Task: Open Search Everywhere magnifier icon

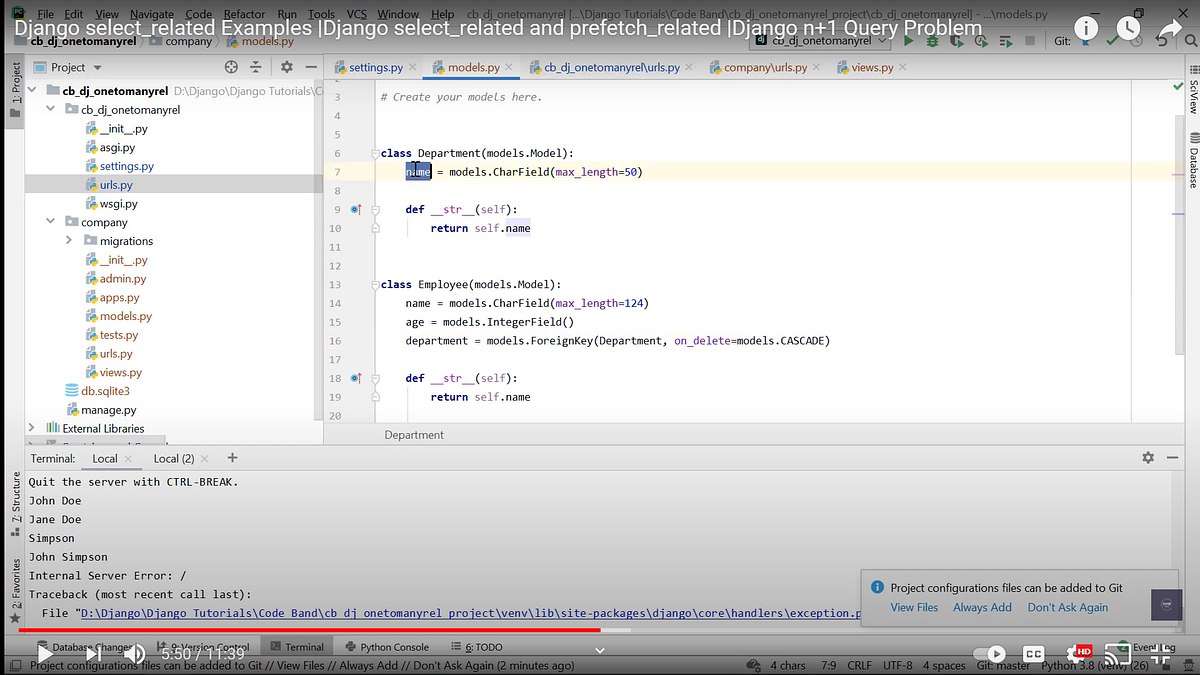Action: [1190, 40]
